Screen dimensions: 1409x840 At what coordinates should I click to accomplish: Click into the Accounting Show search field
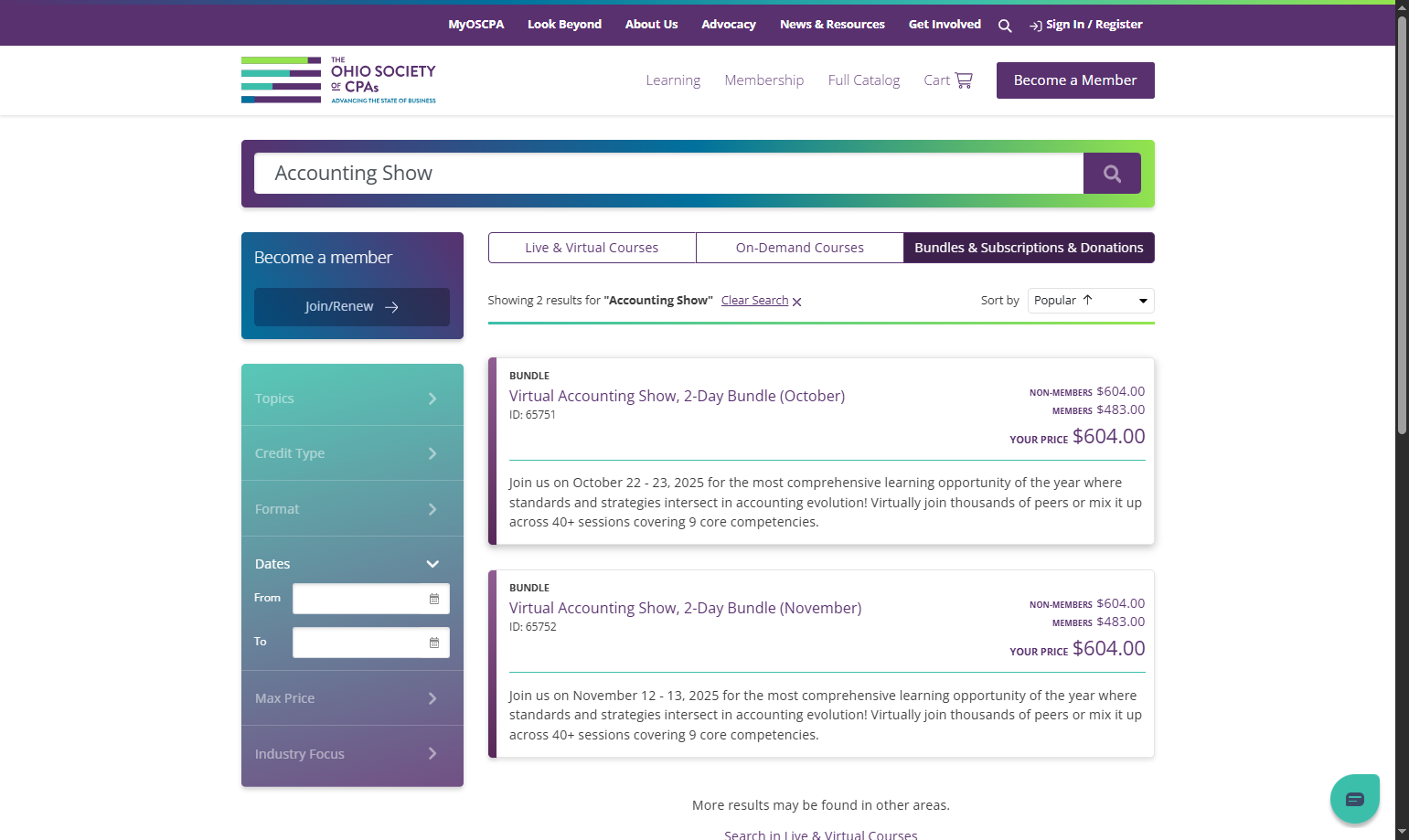668,174
